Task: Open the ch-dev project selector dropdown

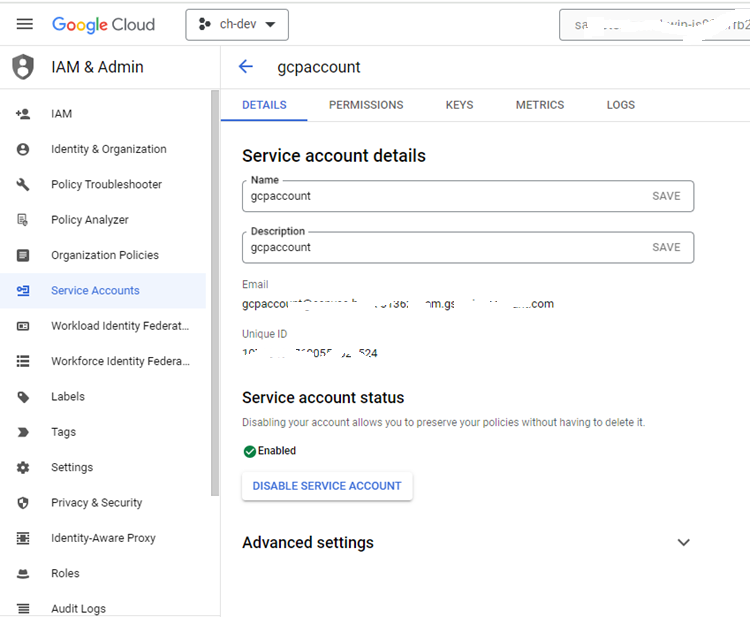Action: (x=237, y=25)
